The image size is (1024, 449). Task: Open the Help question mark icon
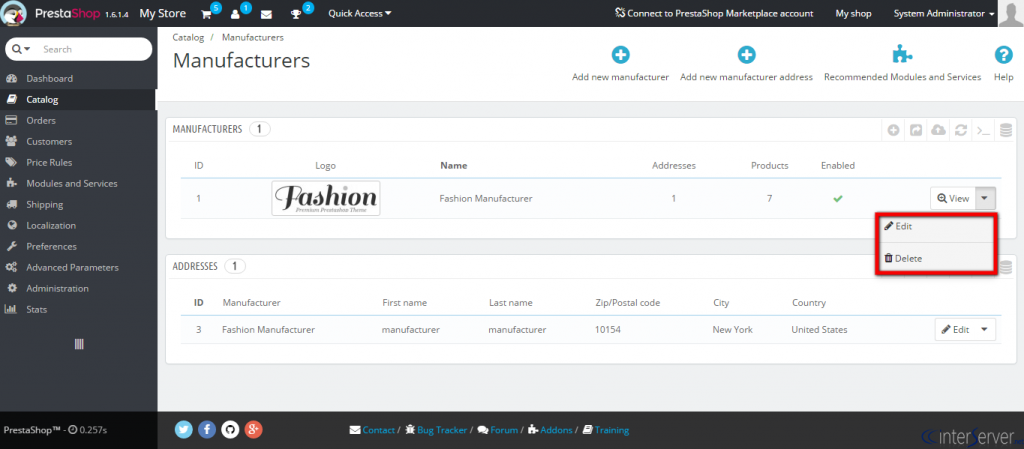pos(1003,55)
